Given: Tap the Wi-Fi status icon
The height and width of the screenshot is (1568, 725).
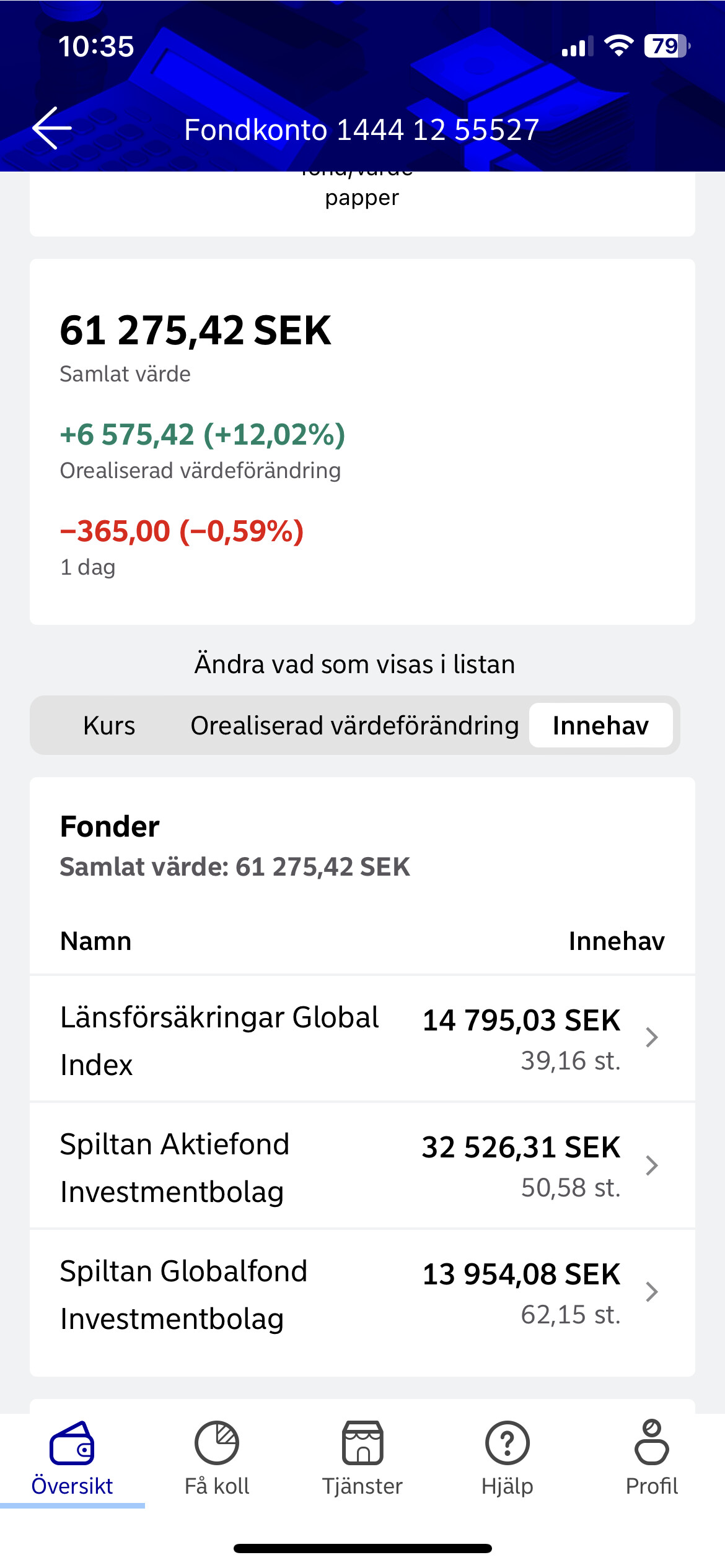Looking at the screenshot, I should point(618,46).
